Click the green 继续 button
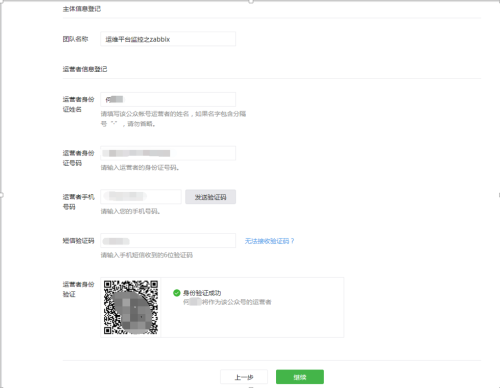500x388 pixels. (300, 377)
